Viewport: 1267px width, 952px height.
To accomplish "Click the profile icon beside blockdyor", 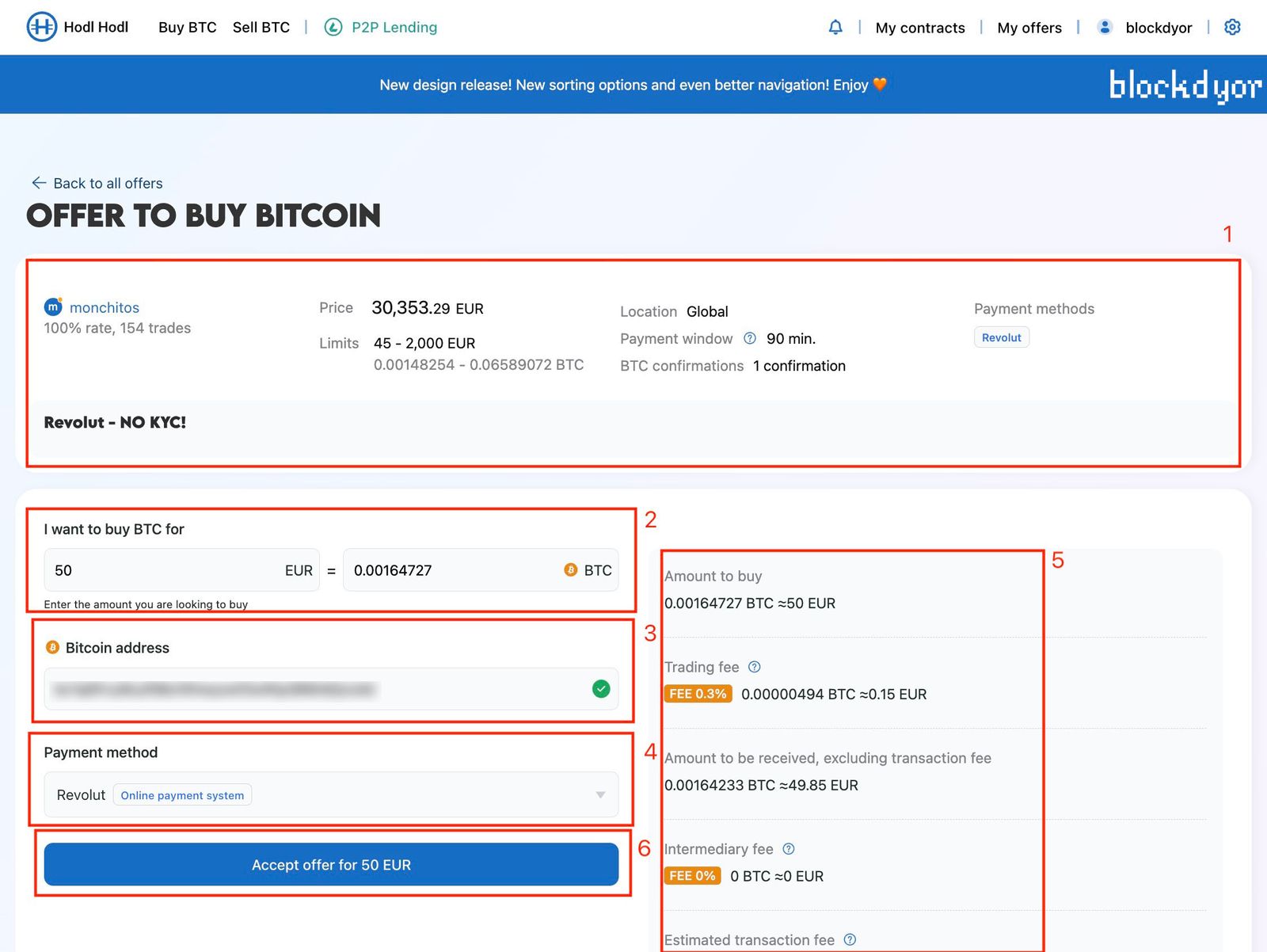I will pos(1104,26).
